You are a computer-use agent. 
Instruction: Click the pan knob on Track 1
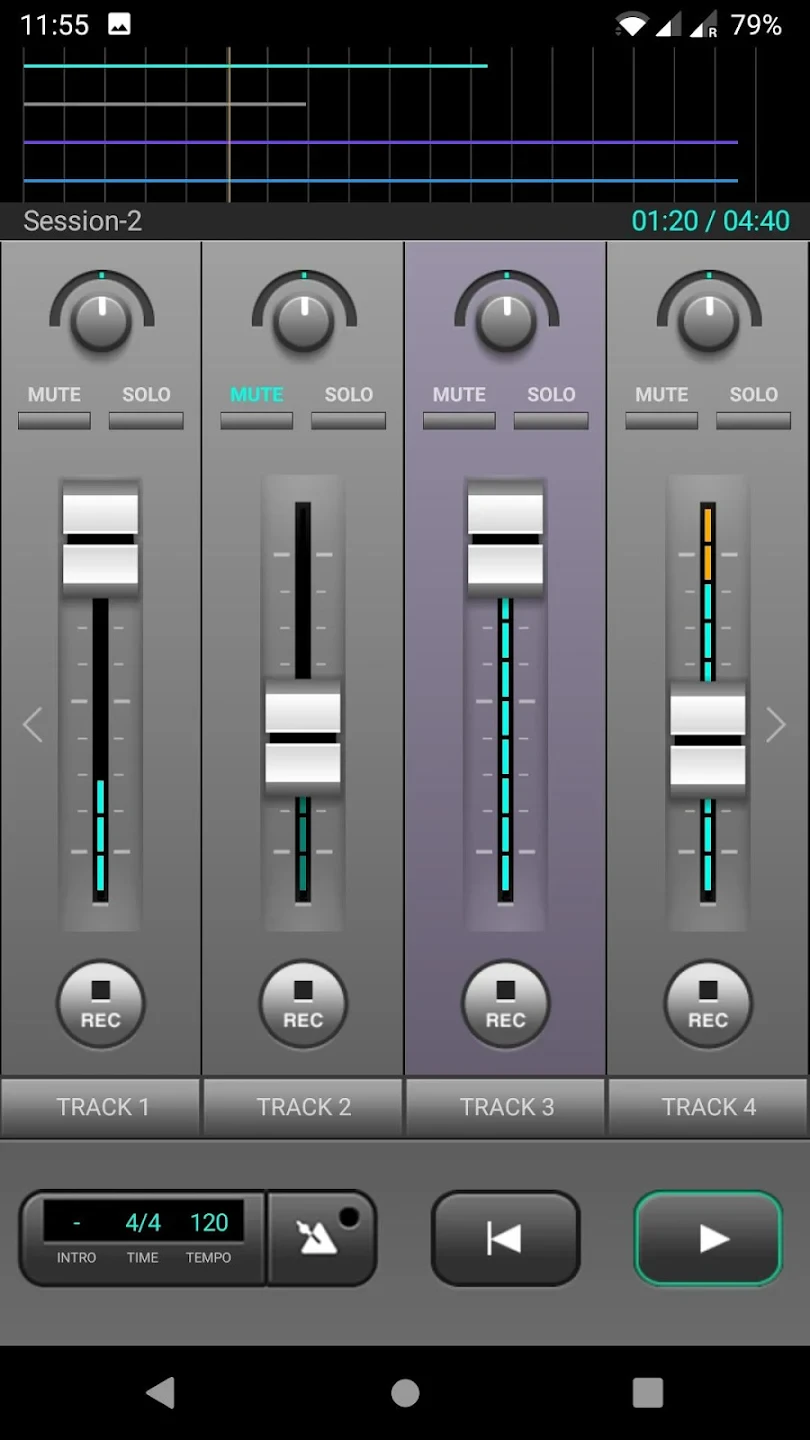pos(101,320)
